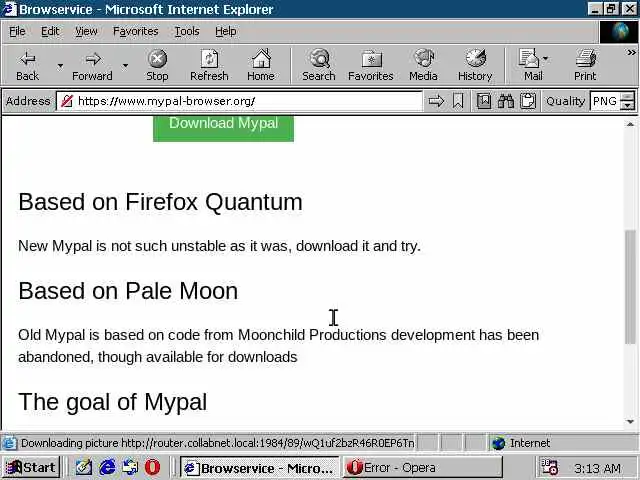Click the IE title bar window icon
This screenshot has height=480, width=640.
coord(9,9)
